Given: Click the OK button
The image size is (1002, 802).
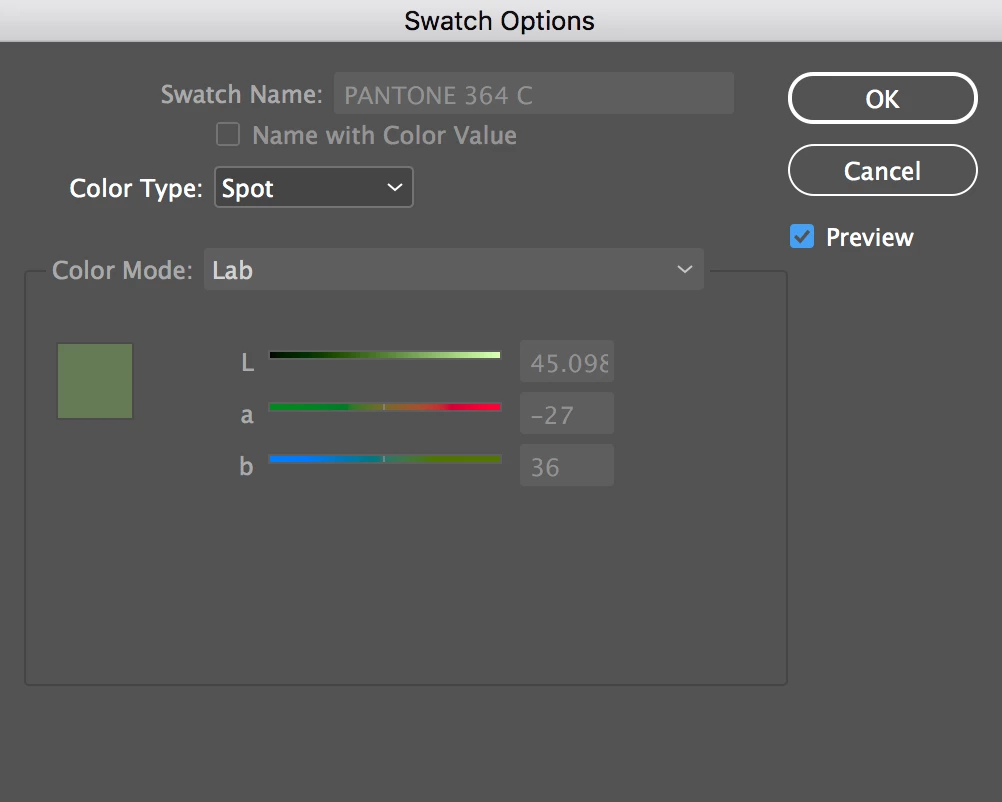Looking at the screenshot, I should click(882, 98).
